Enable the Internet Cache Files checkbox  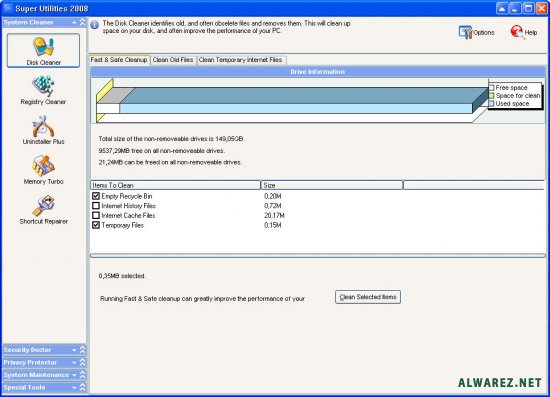pyautogui.click(x=96, y=215)
